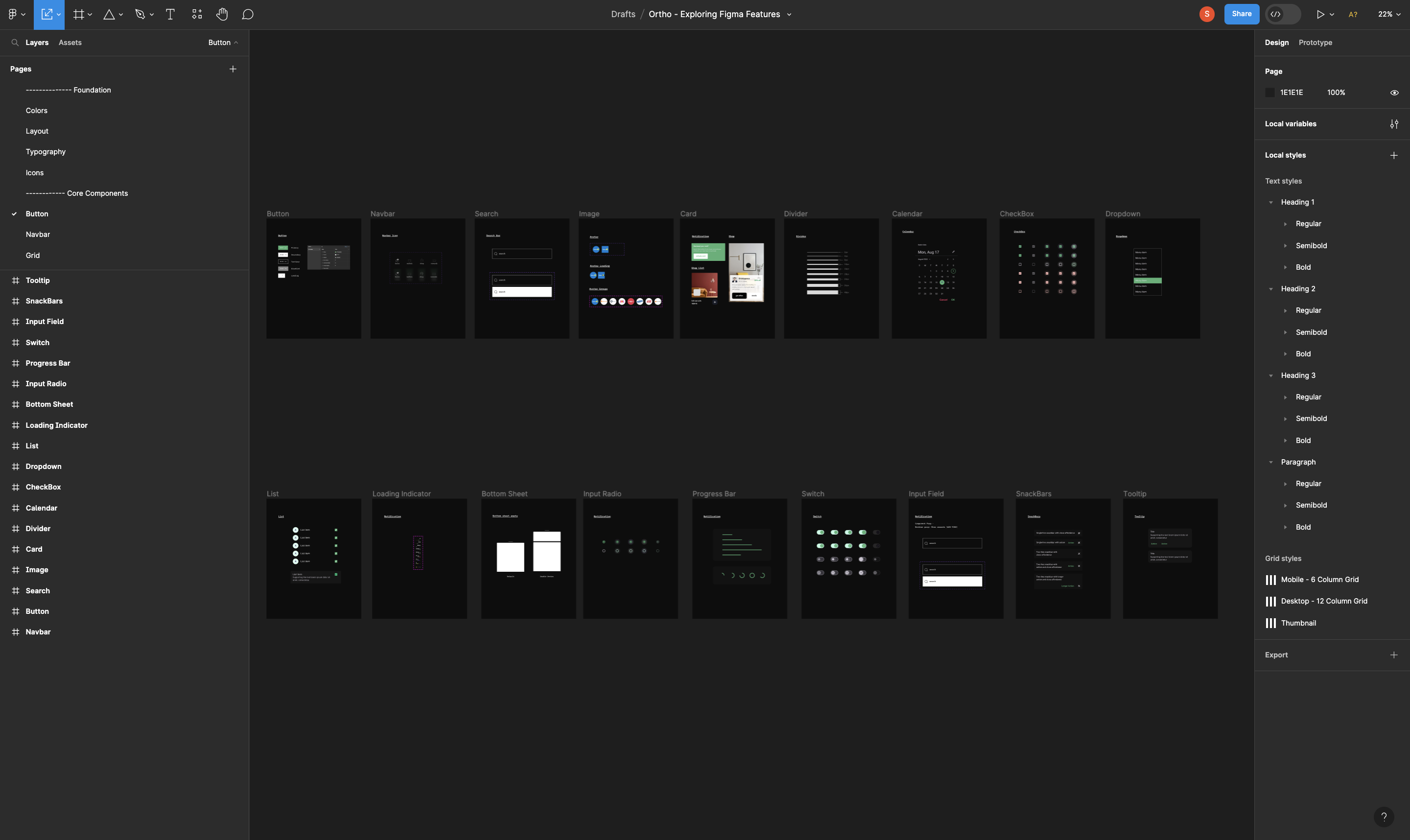Select the Text tool
Image resolution: width=1410 pixels, height=840 pixels.
pos(170,14)
